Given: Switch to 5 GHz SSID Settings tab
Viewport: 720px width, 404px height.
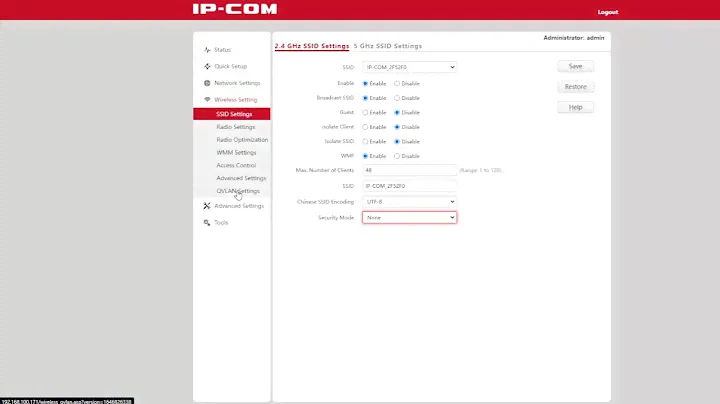Looking at the screenshot, I should (388, 46).
